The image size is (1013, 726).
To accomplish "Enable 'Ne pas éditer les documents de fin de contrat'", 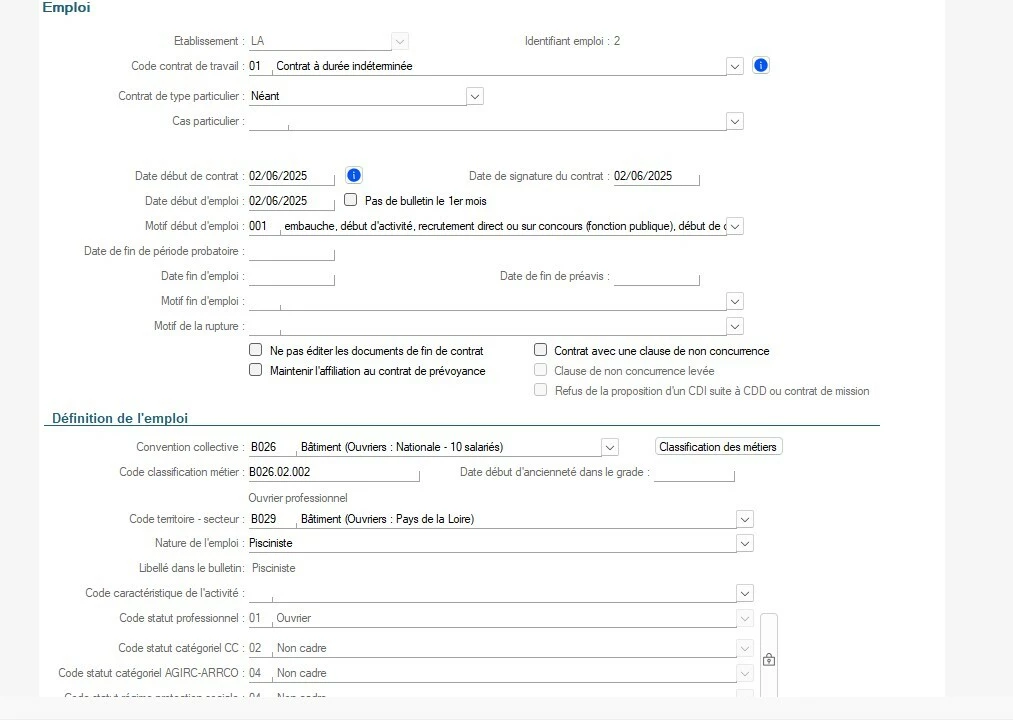I will pos(256,350).
